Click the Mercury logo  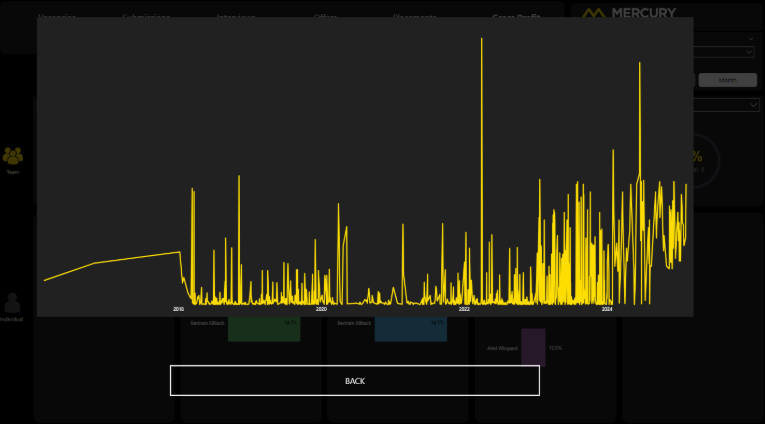click(629, 13)
